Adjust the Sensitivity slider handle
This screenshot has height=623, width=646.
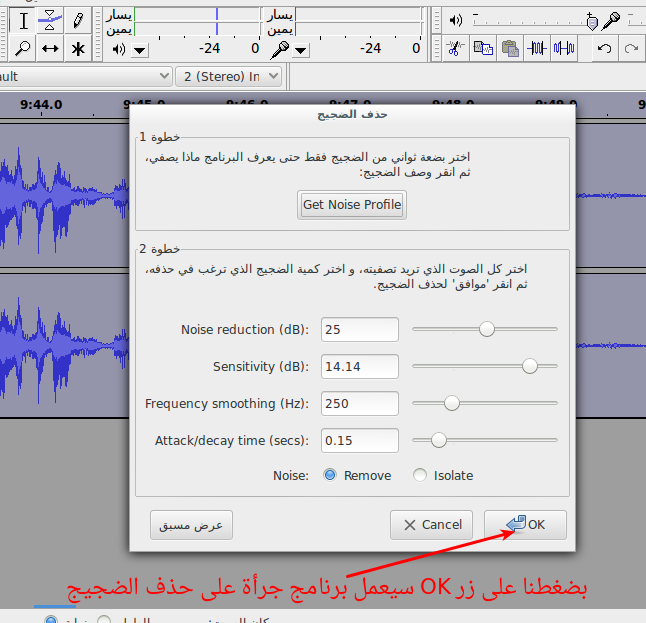(x=530, y=366)
